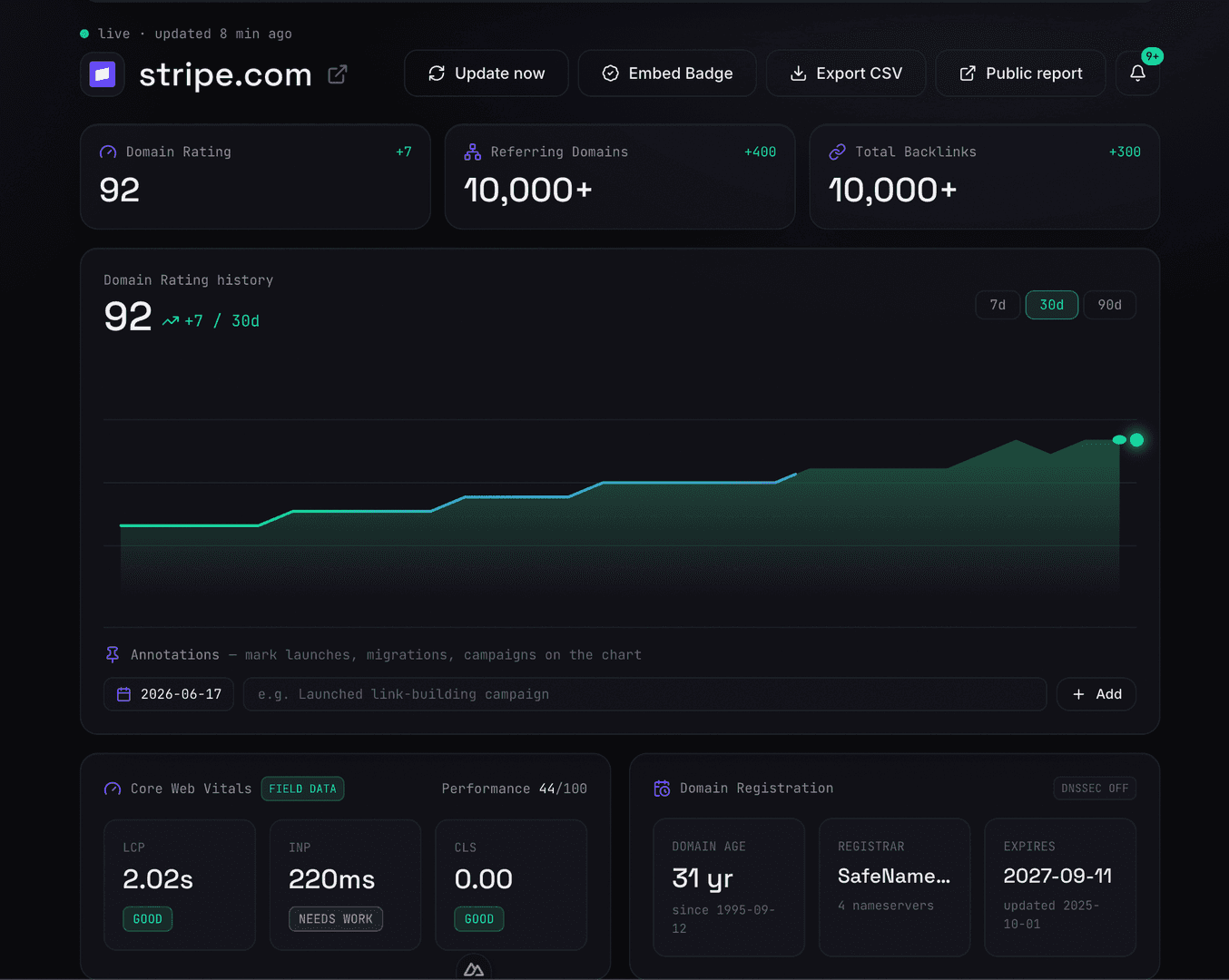Click the 'updated 8 min ago' text

click(x=223, y=34)
